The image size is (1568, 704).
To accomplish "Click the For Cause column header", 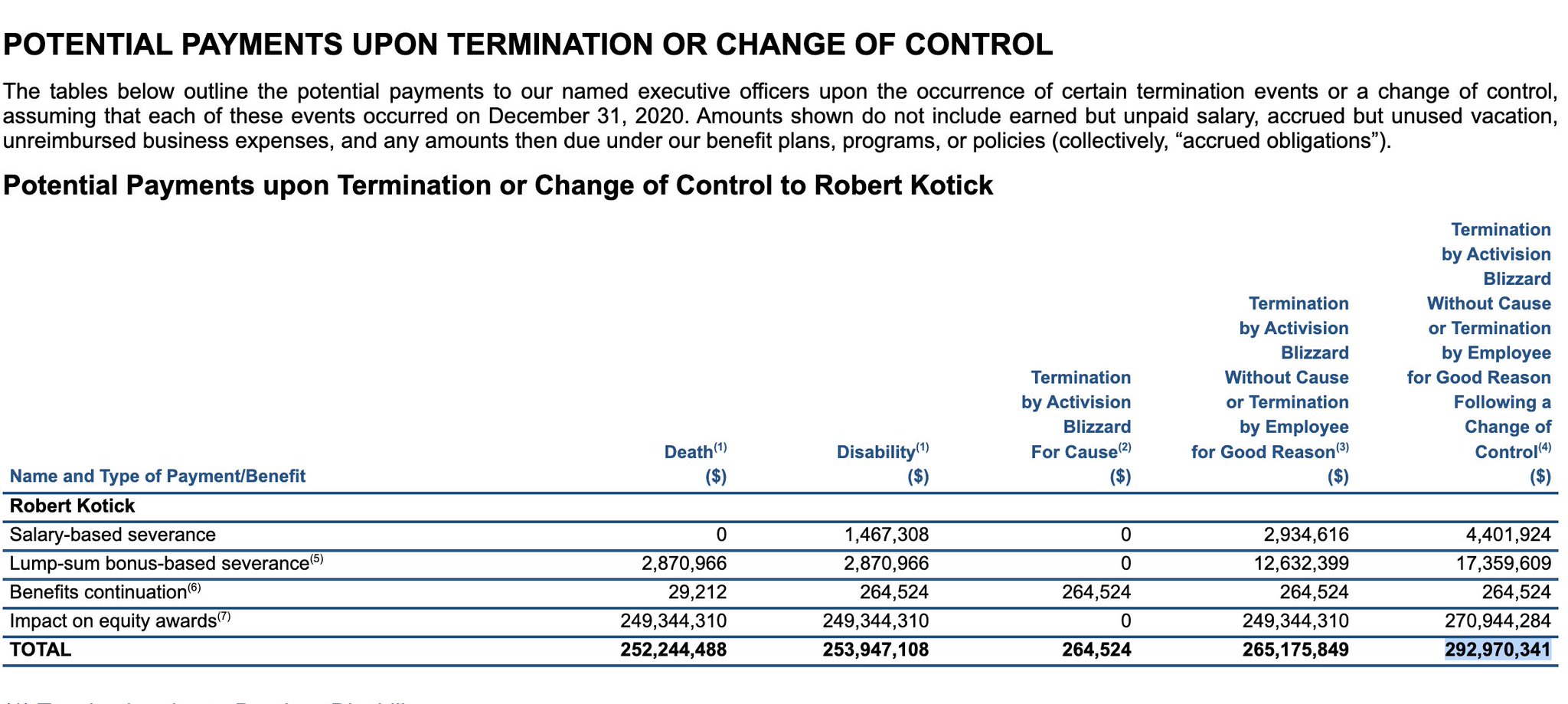I will (1076, 427).
